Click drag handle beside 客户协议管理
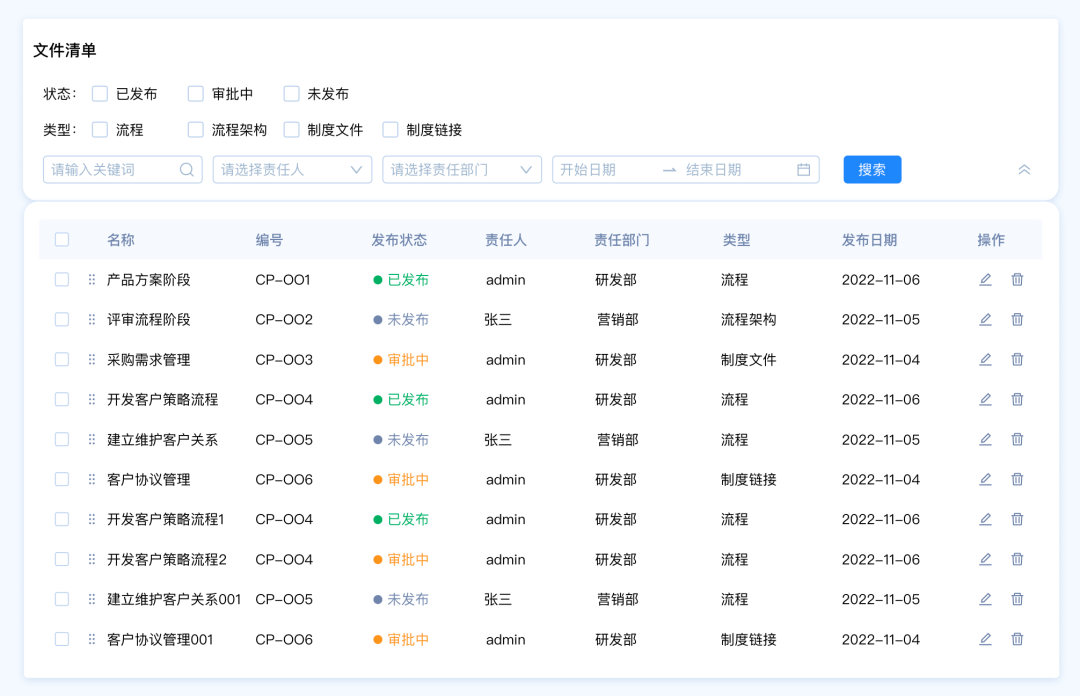Viewport: 1080px width, 696px height. (x=92, y=480)
